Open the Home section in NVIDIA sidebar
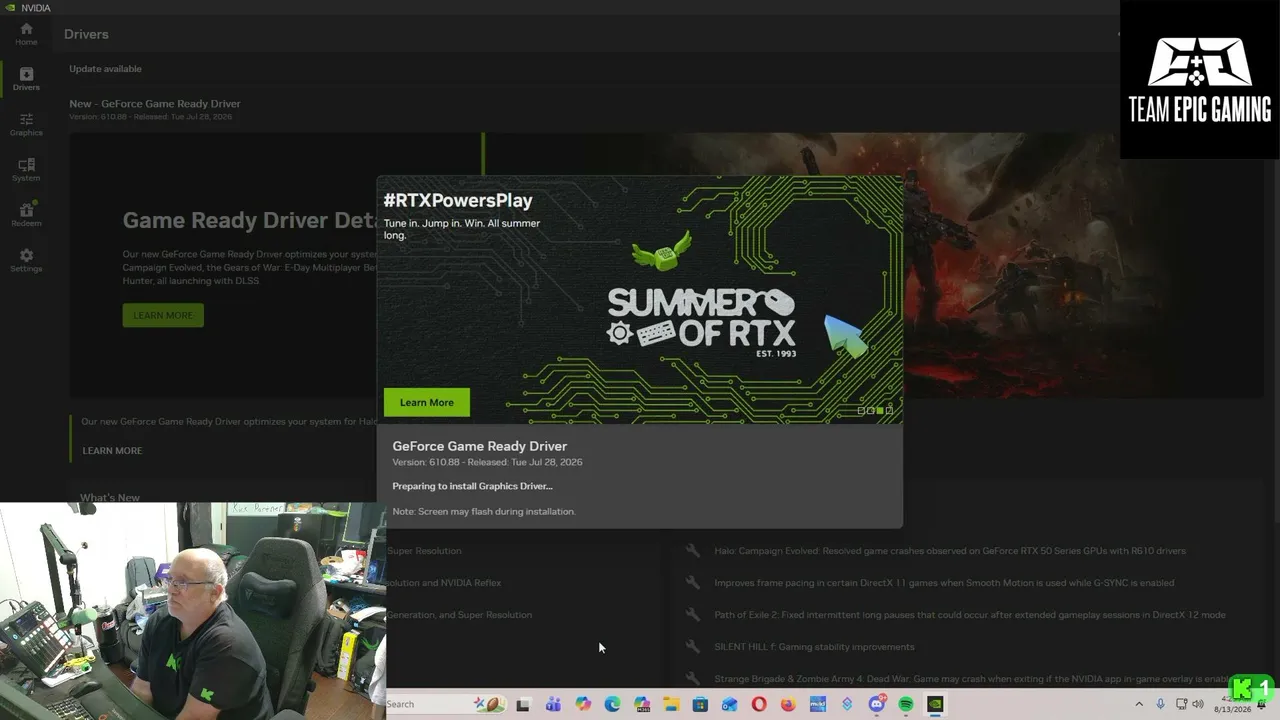Viewport: 1280px width, 720px height. tap(26, 34)
